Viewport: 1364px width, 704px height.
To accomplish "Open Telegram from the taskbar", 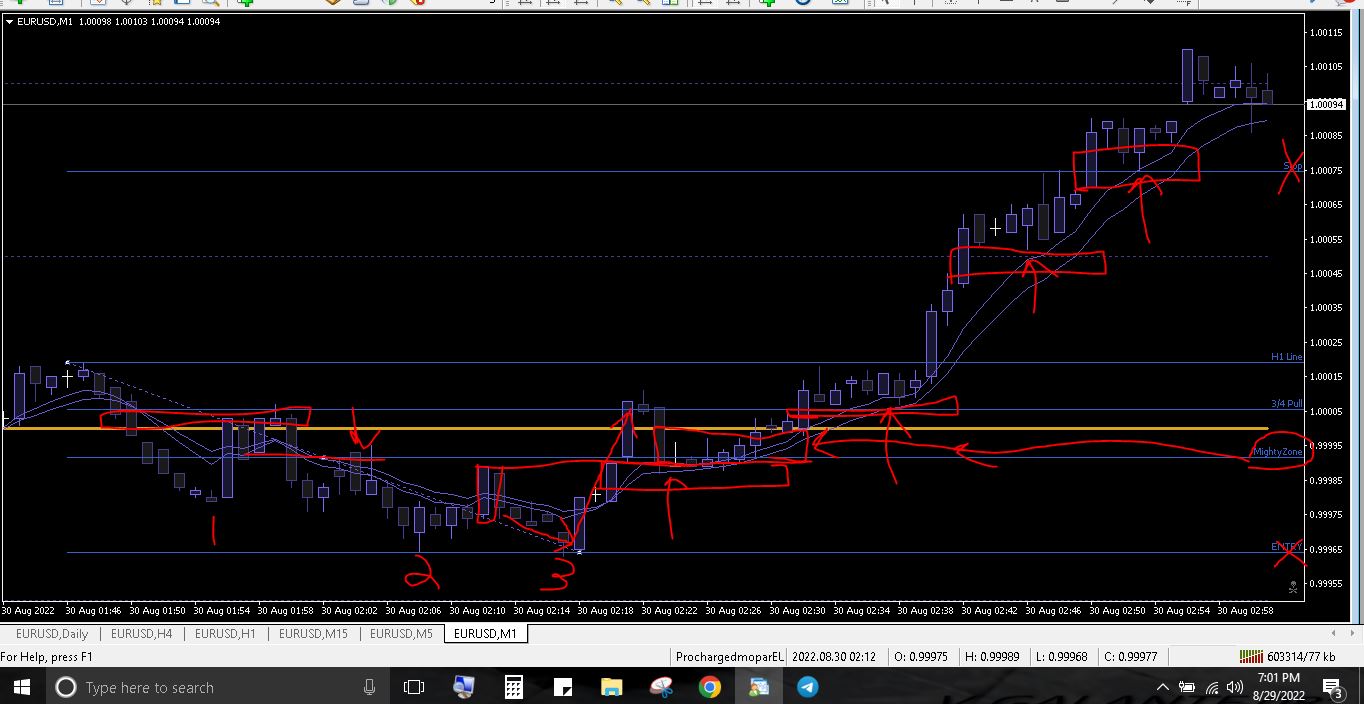I will point(807,687).
